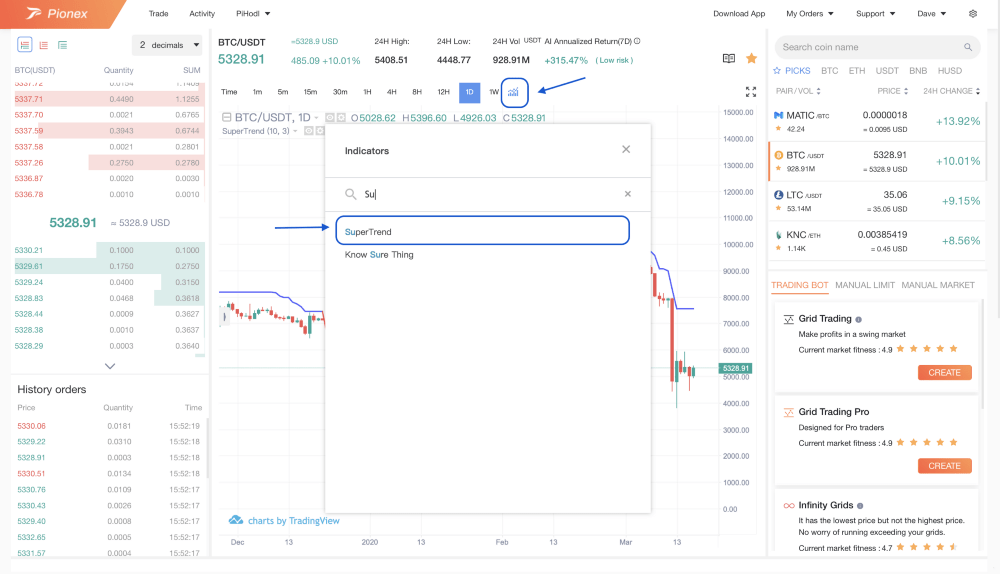Viewport: 1000px width, 574px height.
Task: Create a Grid Trading bot
Action: (x=945, y=372)
